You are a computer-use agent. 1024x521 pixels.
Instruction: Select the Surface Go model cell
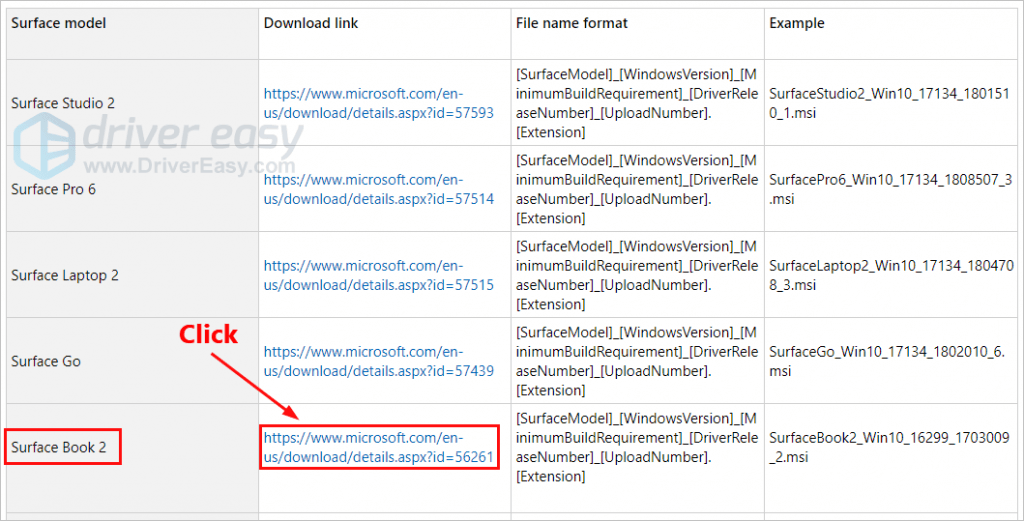click(x=46, y=361)
